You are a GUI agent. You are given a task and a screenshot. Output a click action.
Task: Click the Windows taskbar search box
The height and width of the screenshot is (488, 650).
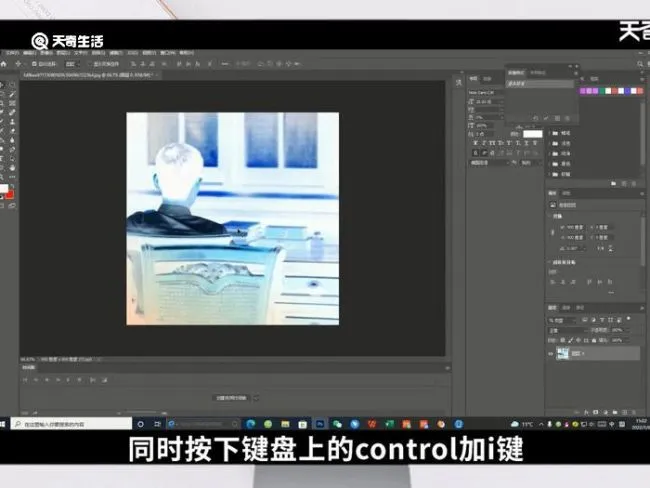[71, 424]
